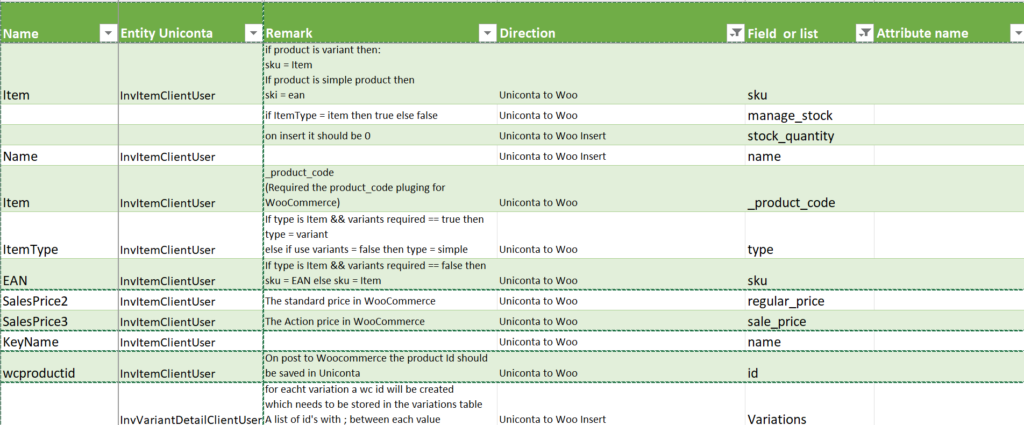Select the Field or list header cell

[798, 33]
